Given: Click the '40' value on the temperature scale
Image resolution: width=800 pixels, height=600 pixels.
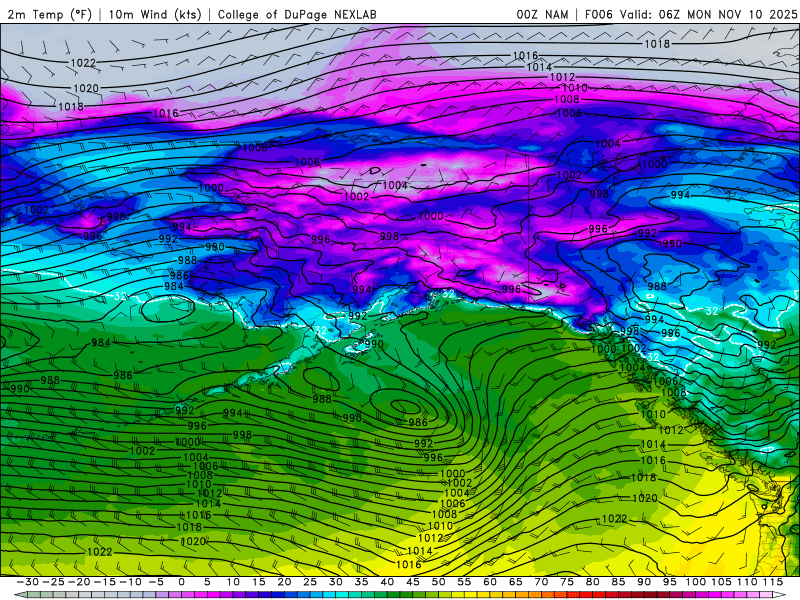Looking at the screenshot, I should 387,582.
